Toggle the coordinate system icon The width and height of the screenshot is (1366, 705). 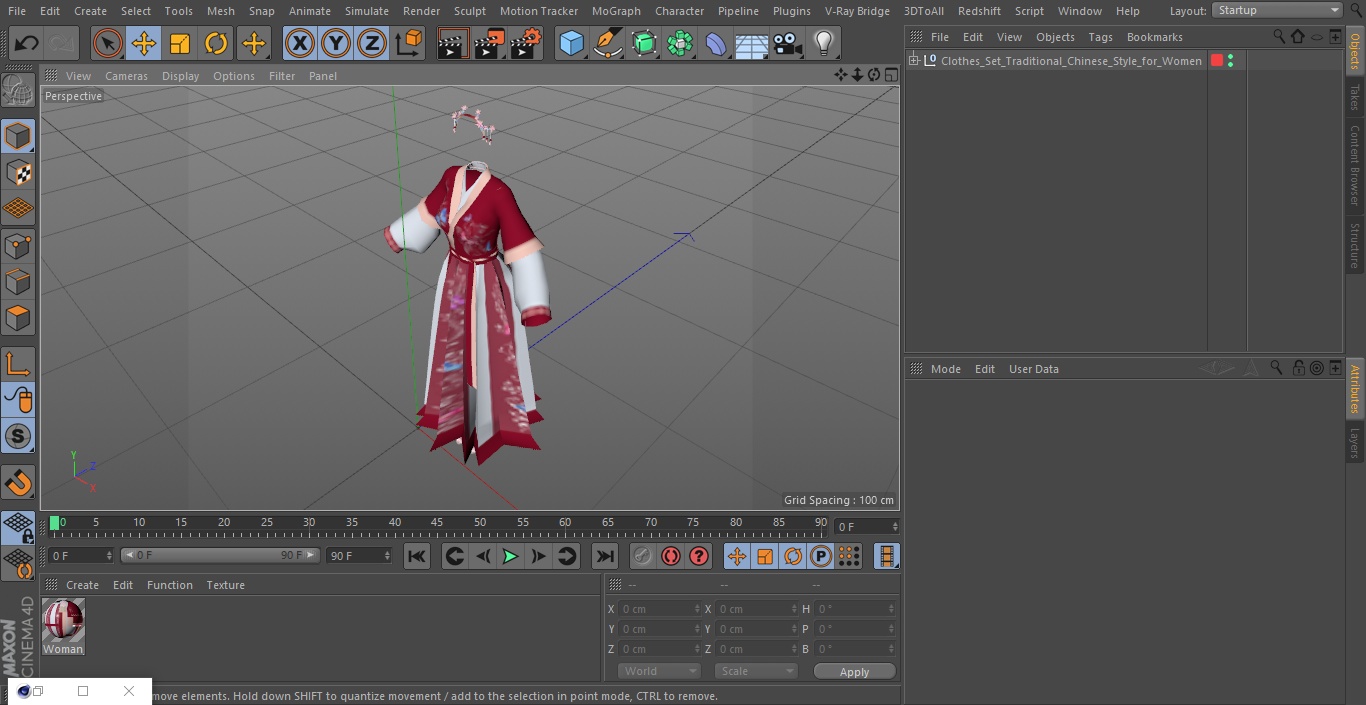point(409,43)
